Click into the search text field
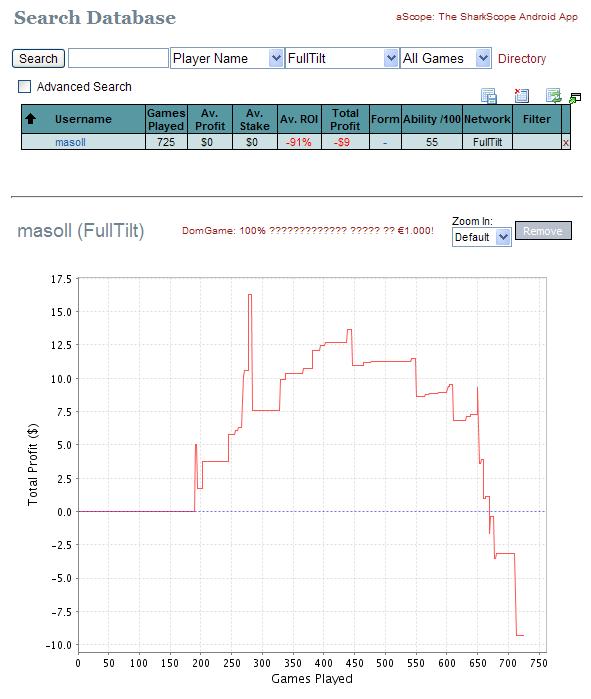 [x=118, y=58]
